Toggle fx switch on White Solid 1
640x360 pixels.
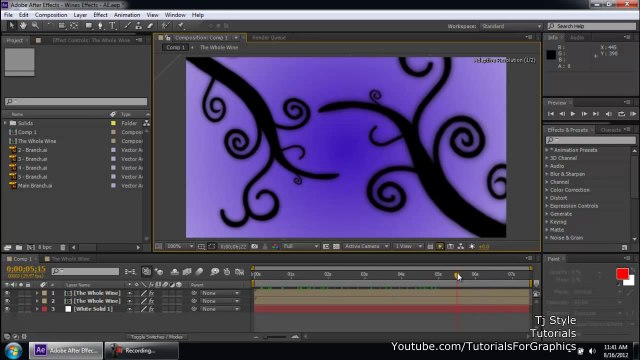151,309
